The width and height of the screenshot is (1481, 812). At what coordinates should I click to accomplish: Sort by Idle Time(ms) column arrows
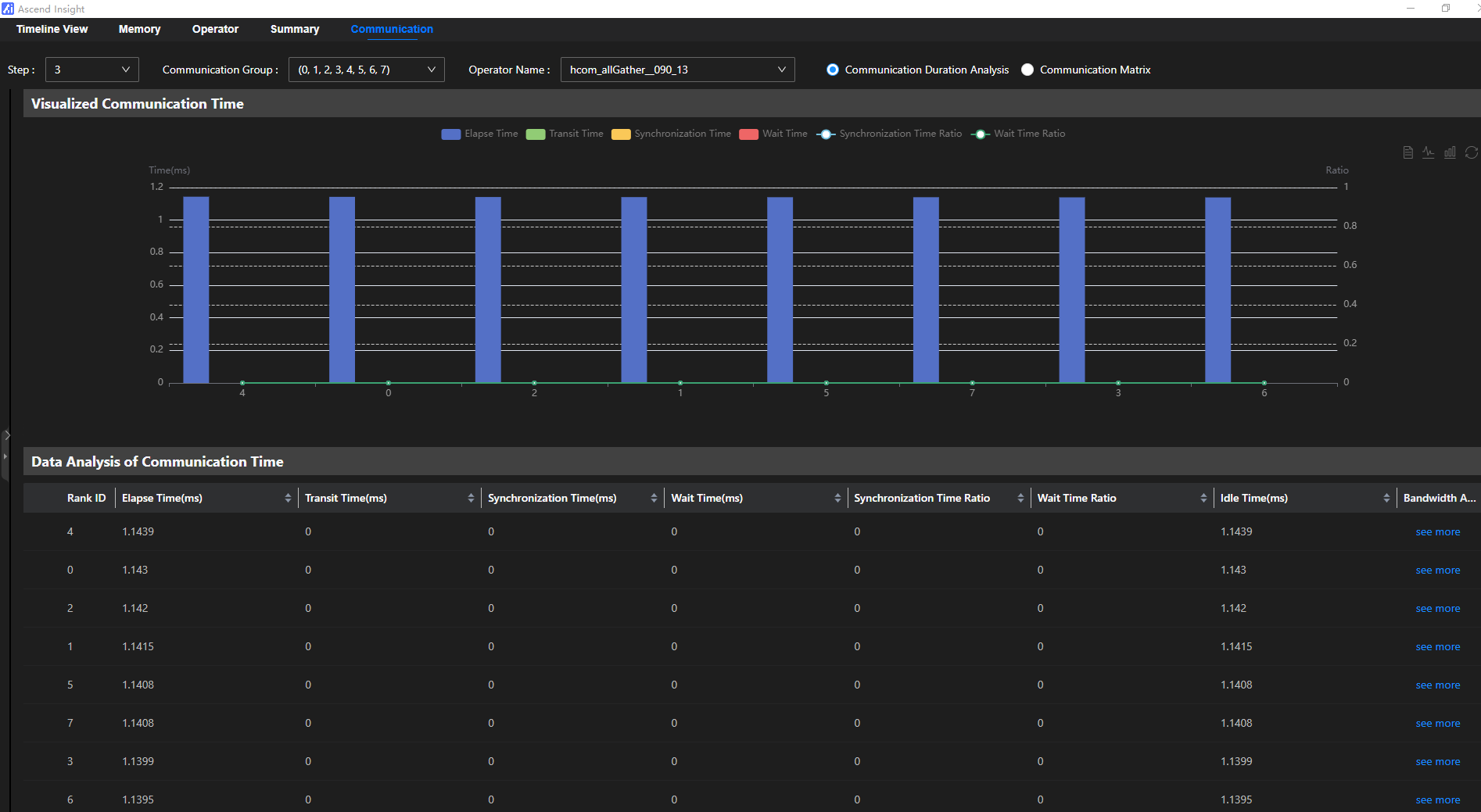1386,498
